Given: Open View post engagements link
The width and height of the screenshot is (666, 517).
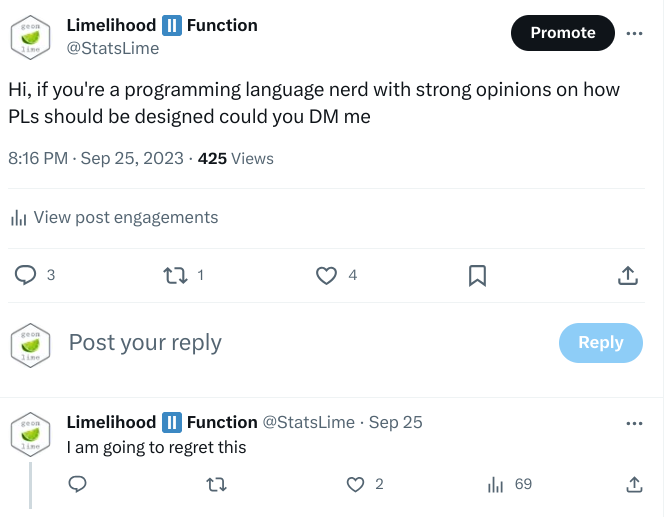Looking at the screenshot, I should tap(126, 218).
